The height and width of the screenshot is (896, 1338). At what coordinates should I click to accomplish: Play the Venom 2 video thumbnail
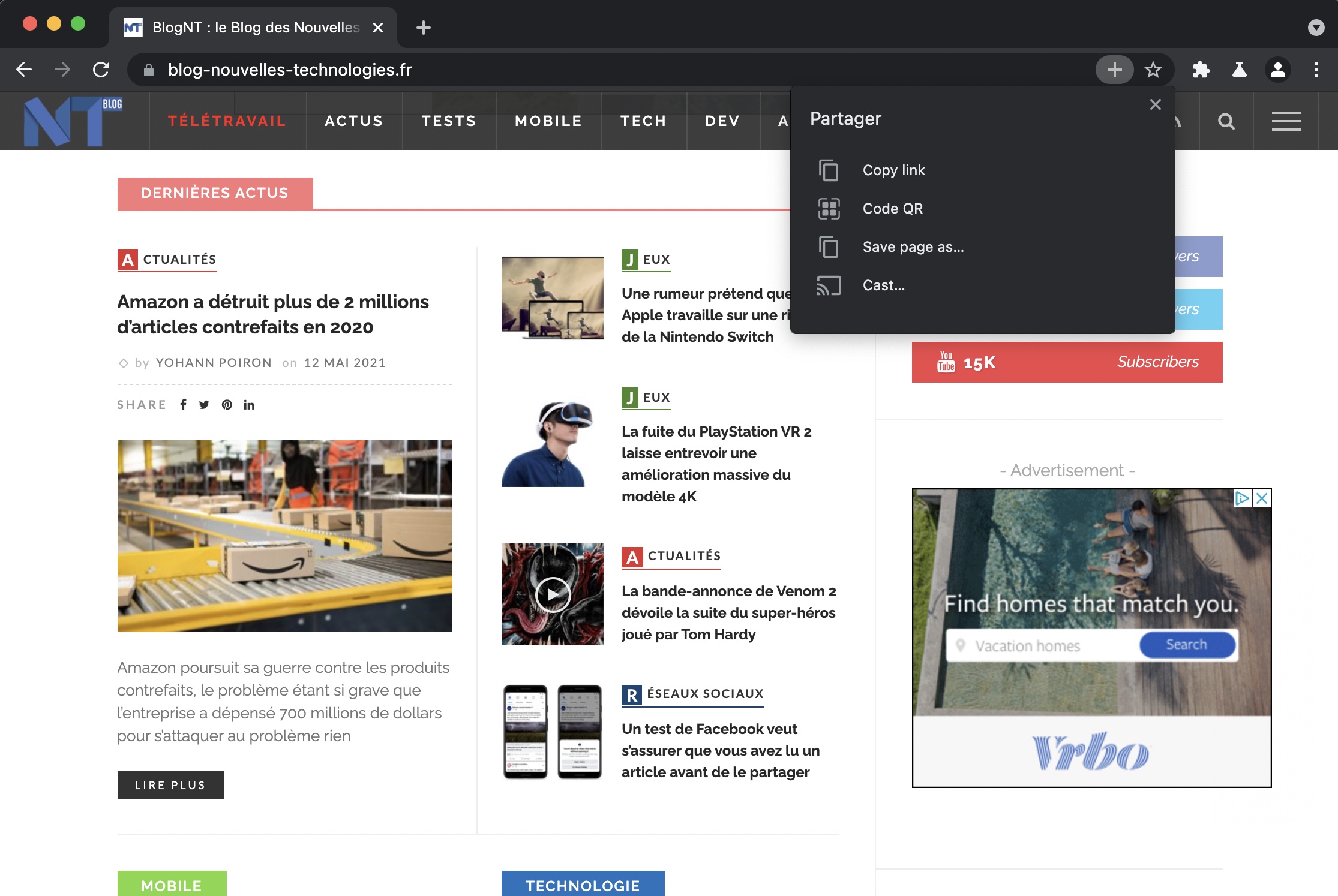pyautogui.click(x=553, y=594)
